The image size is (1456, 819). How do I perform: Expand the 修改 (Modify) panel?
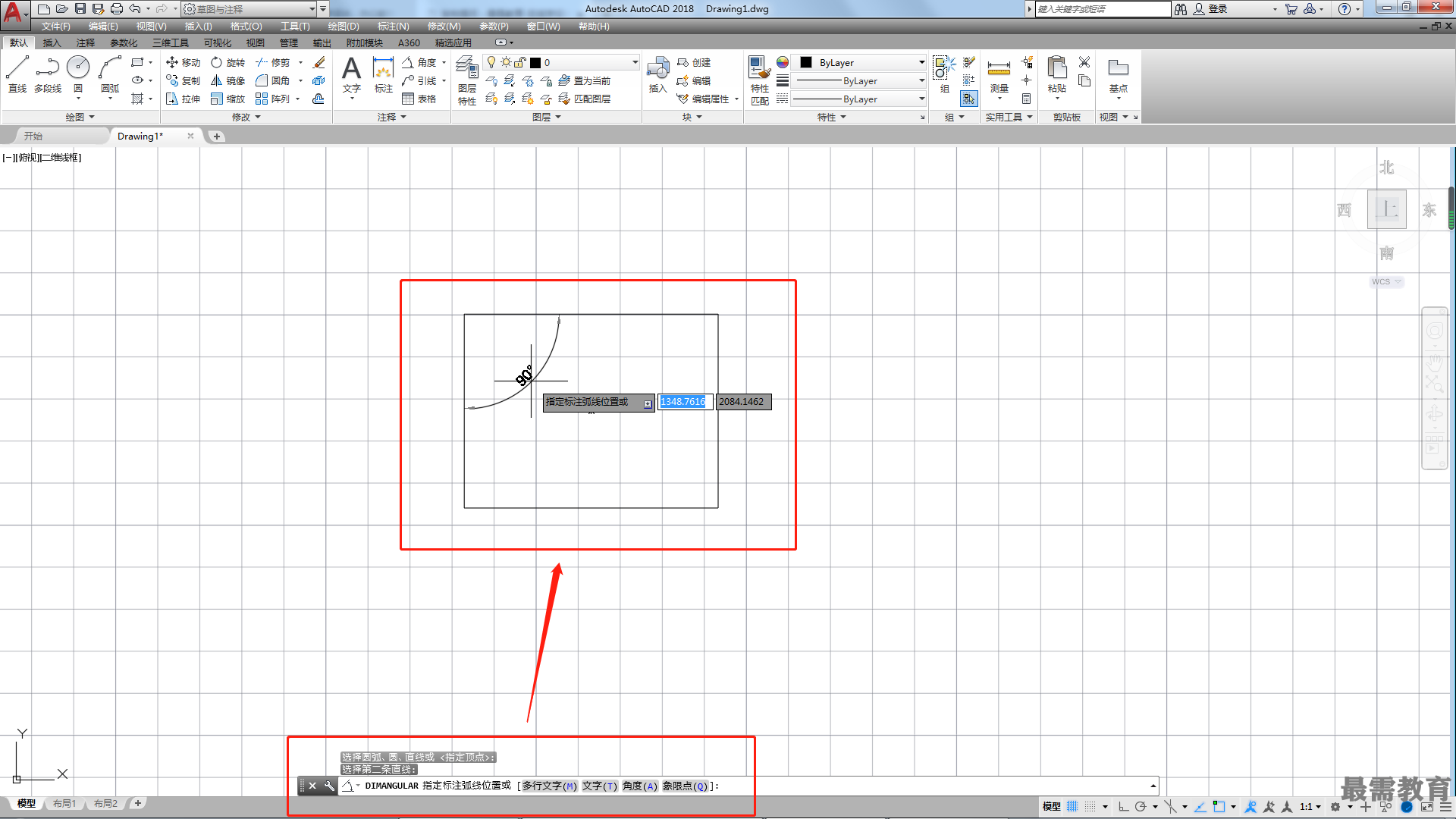[246, 117]
